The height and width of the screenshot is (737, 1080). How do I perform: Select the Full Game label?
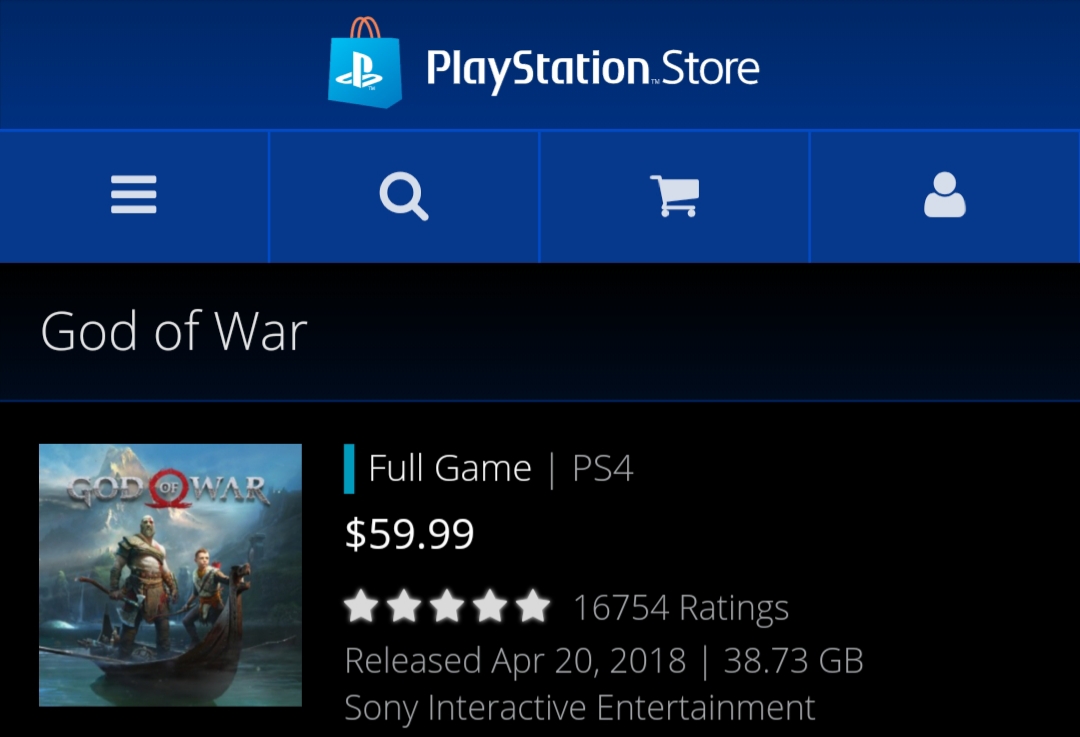click(450, 469)
